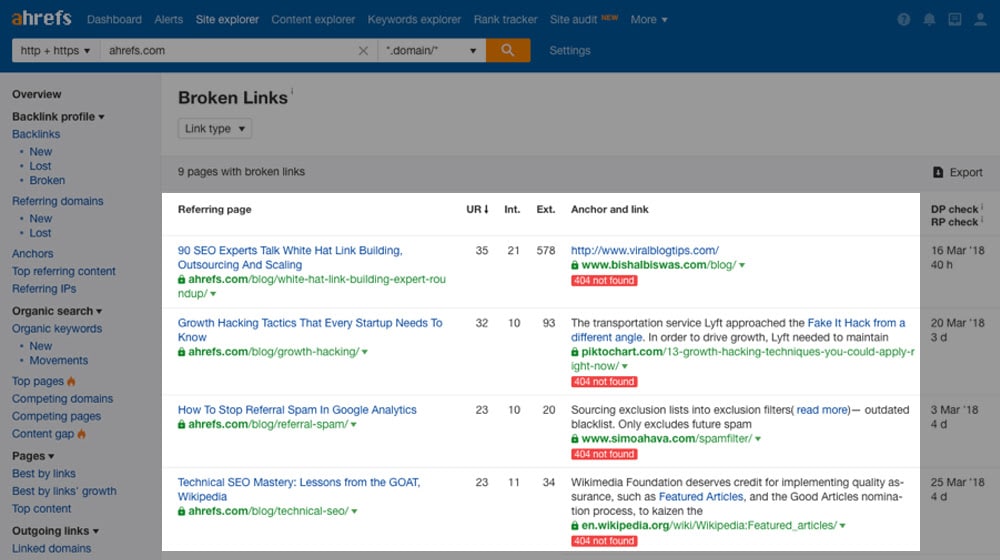Open Top content in the sidebar
Screen dimensions: 1000x560
[x=41, y=509]
